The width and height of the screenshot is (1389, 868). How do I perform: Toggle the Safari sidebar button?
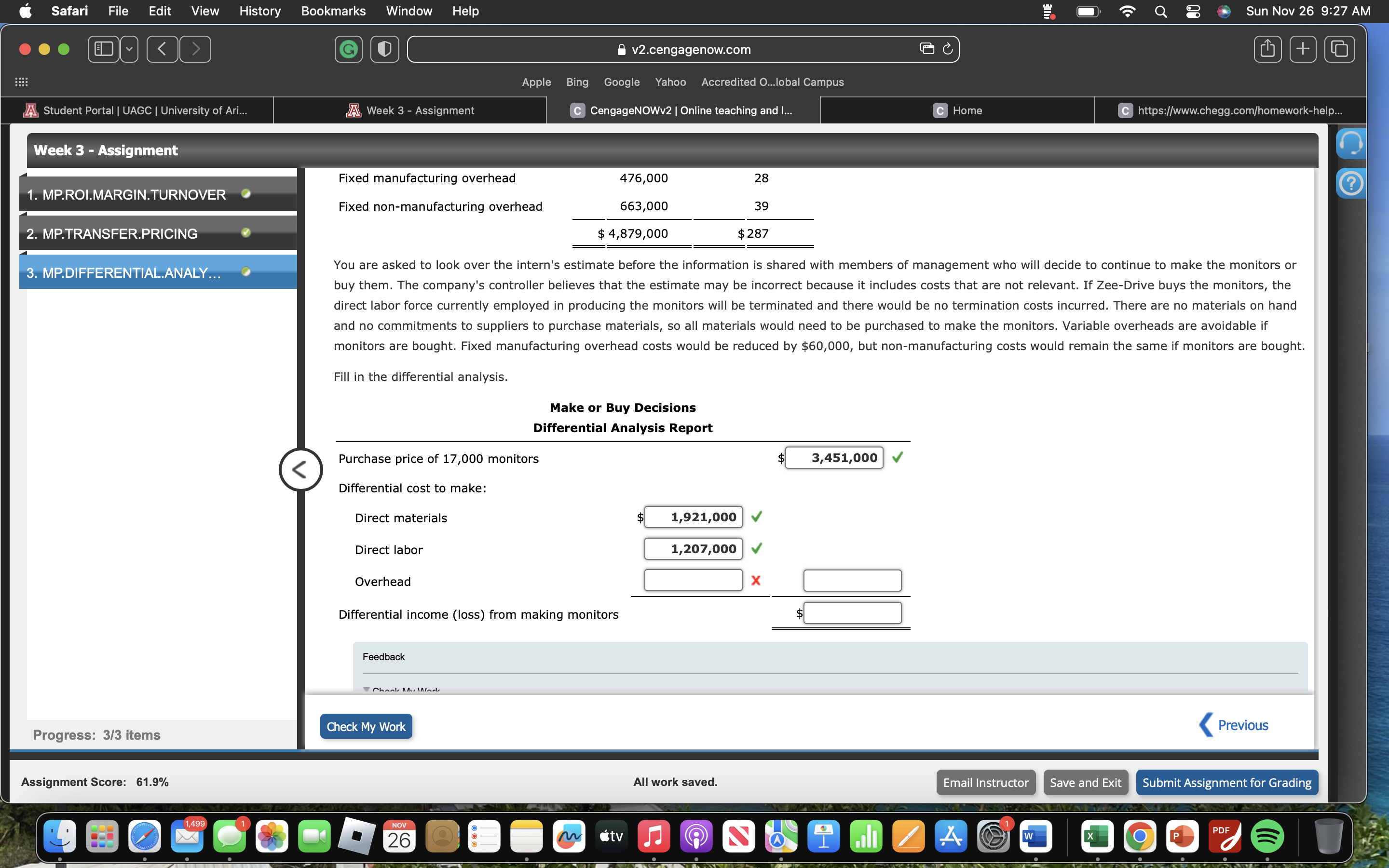coord(104,49)
